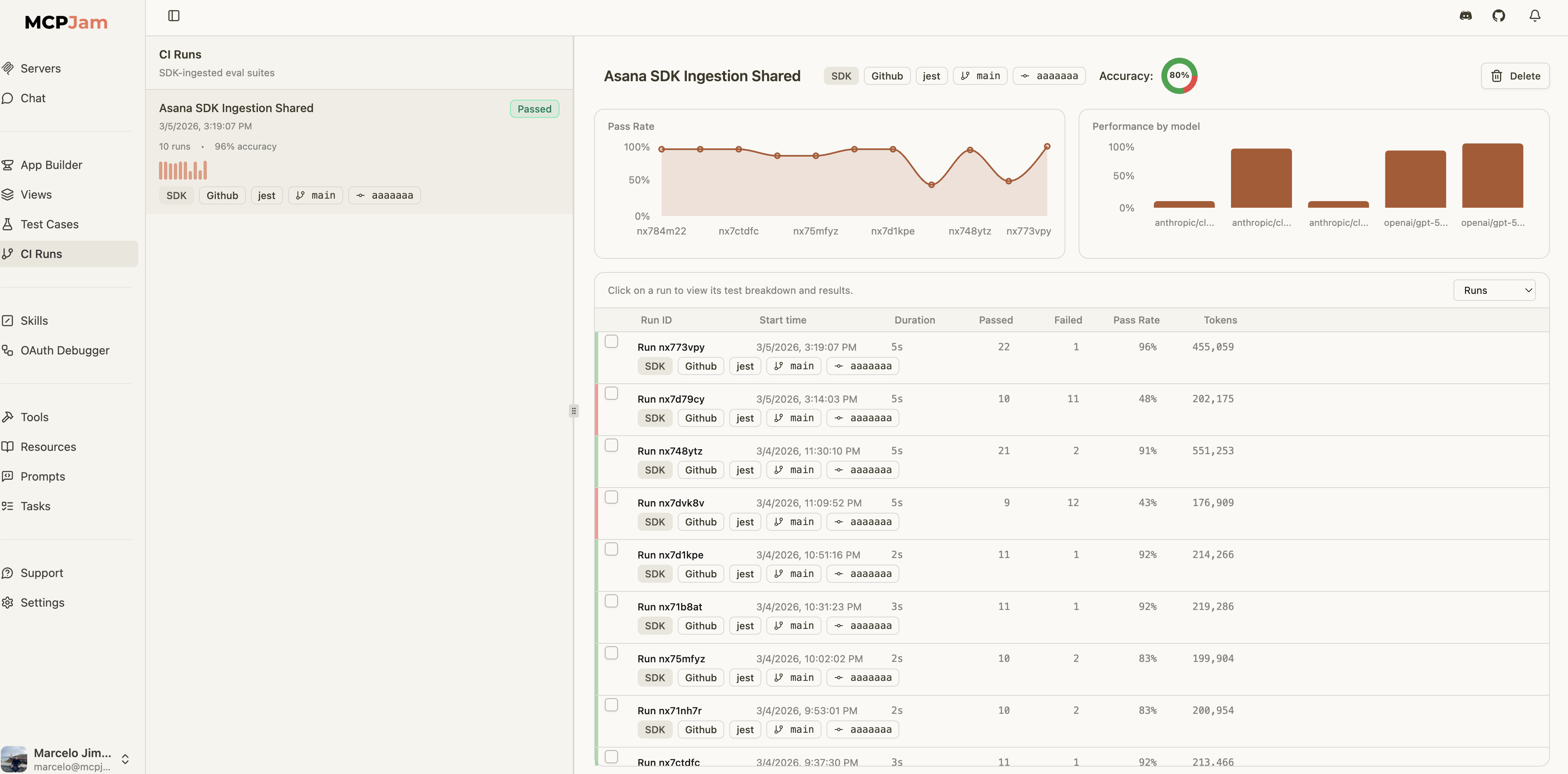Check the checkbox for Run nx7d79cy
The image size is (1568, 774).
(x=612, y=393)
